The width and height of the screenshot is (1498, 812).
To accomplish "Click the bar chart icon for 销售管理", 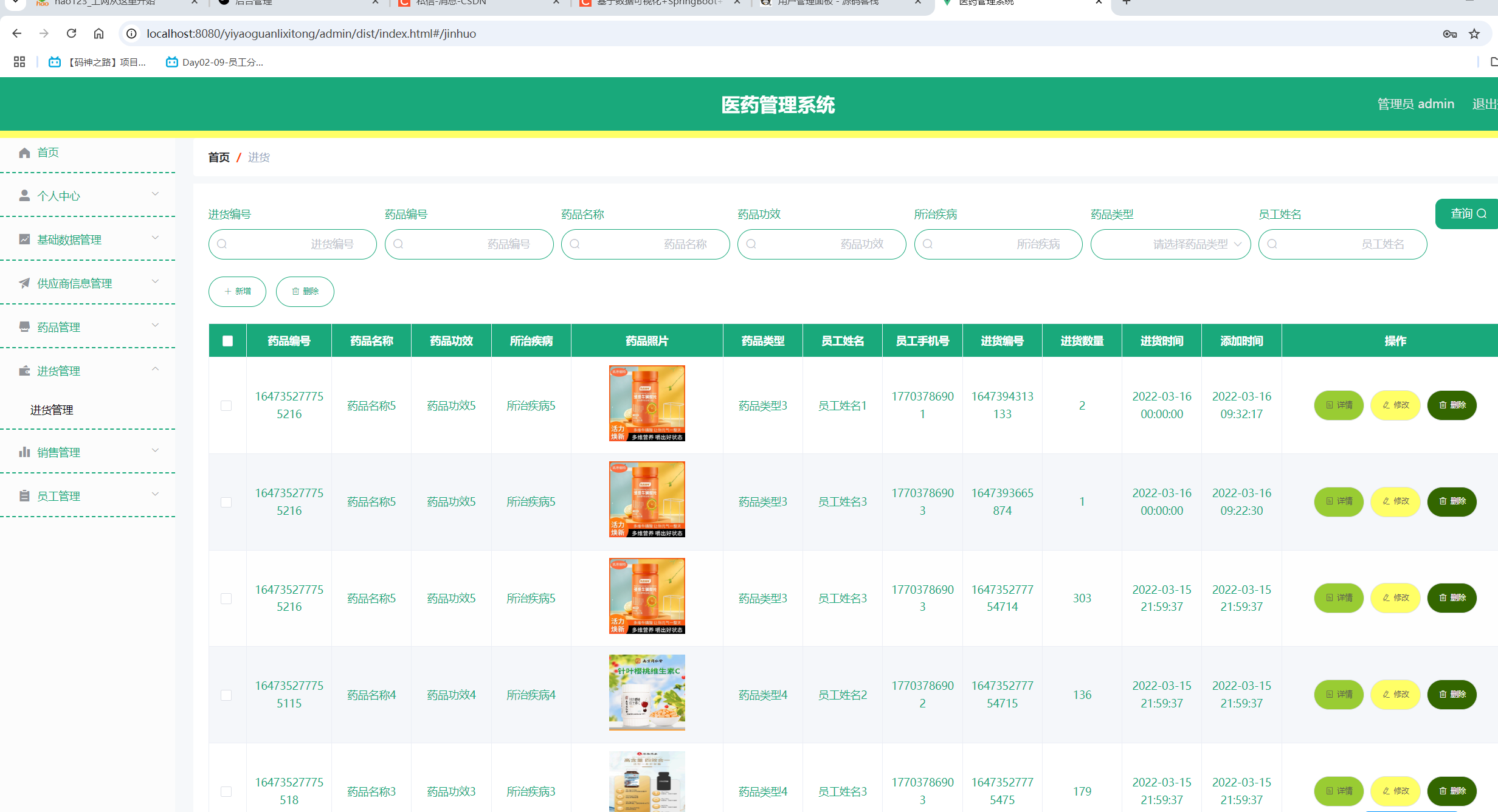I will 24,452.
